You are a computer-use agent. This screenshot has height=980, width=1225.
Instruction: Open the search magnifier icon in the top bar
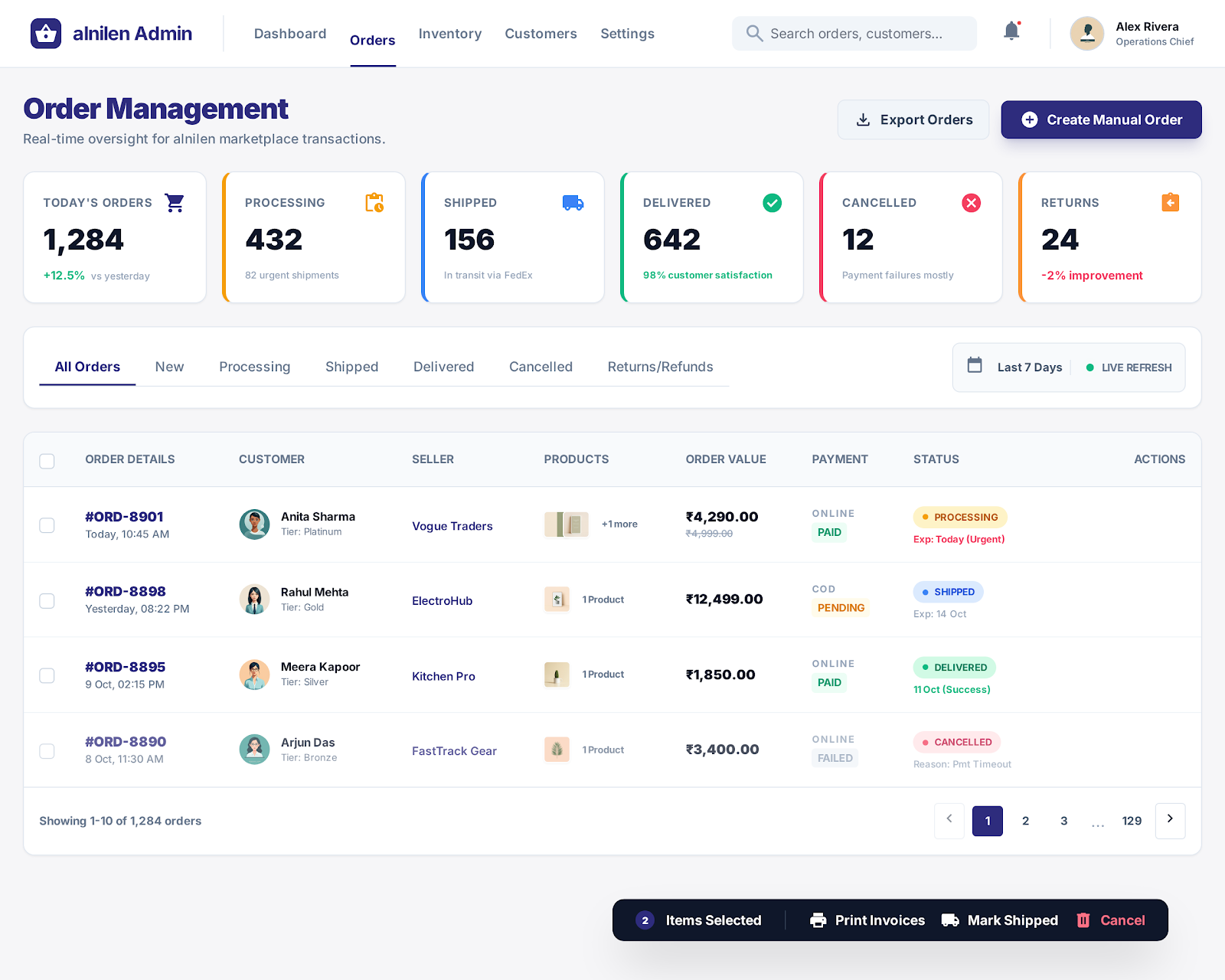pyautogui.click(x=754, y=33)
